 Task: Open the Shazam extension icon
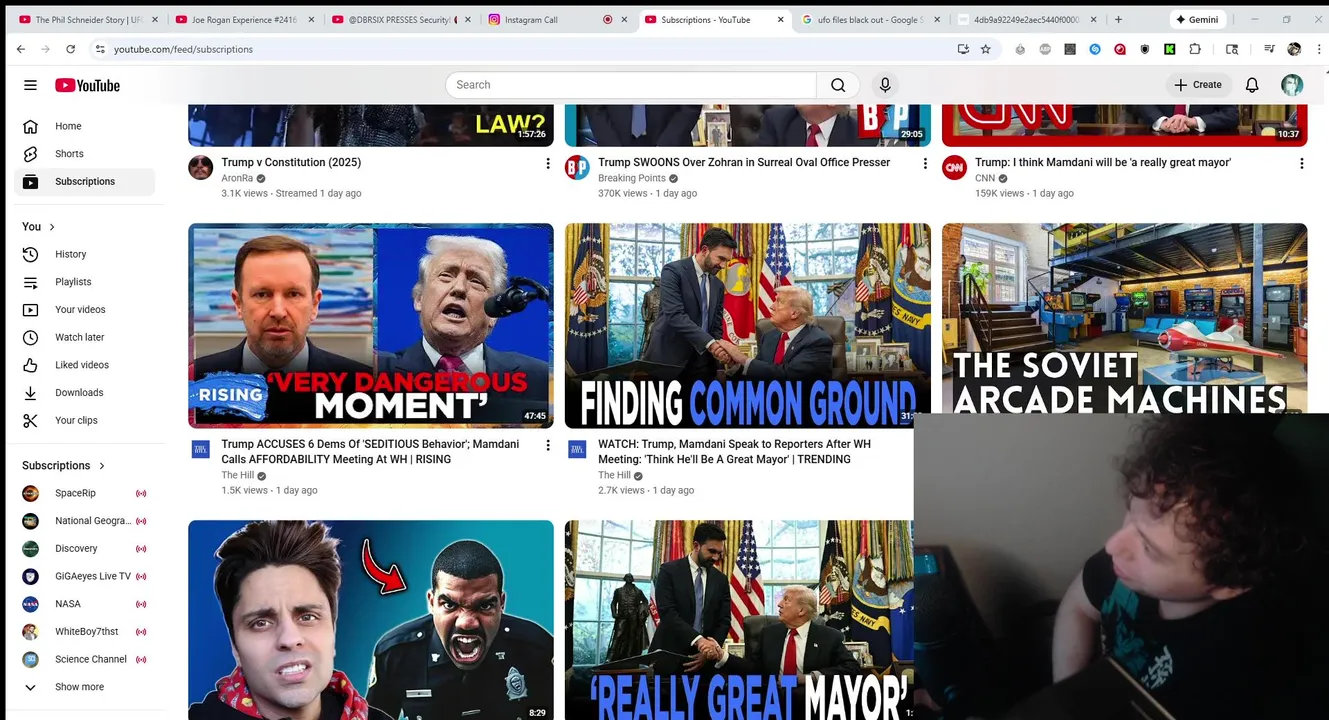[1095, 49]
